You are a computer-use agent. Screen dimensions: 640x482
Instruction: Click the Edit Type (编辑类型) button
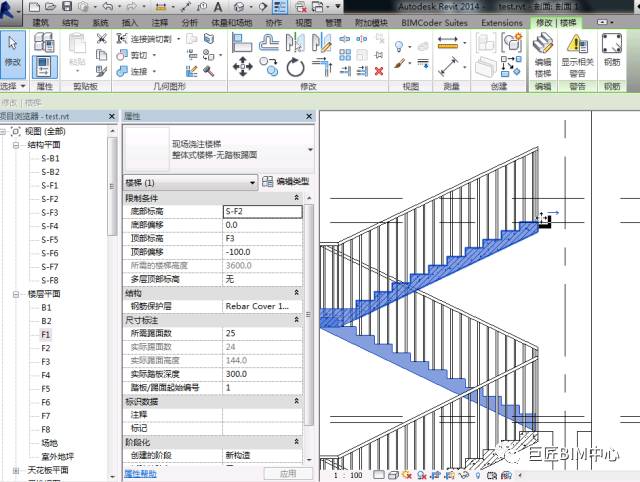286,182
